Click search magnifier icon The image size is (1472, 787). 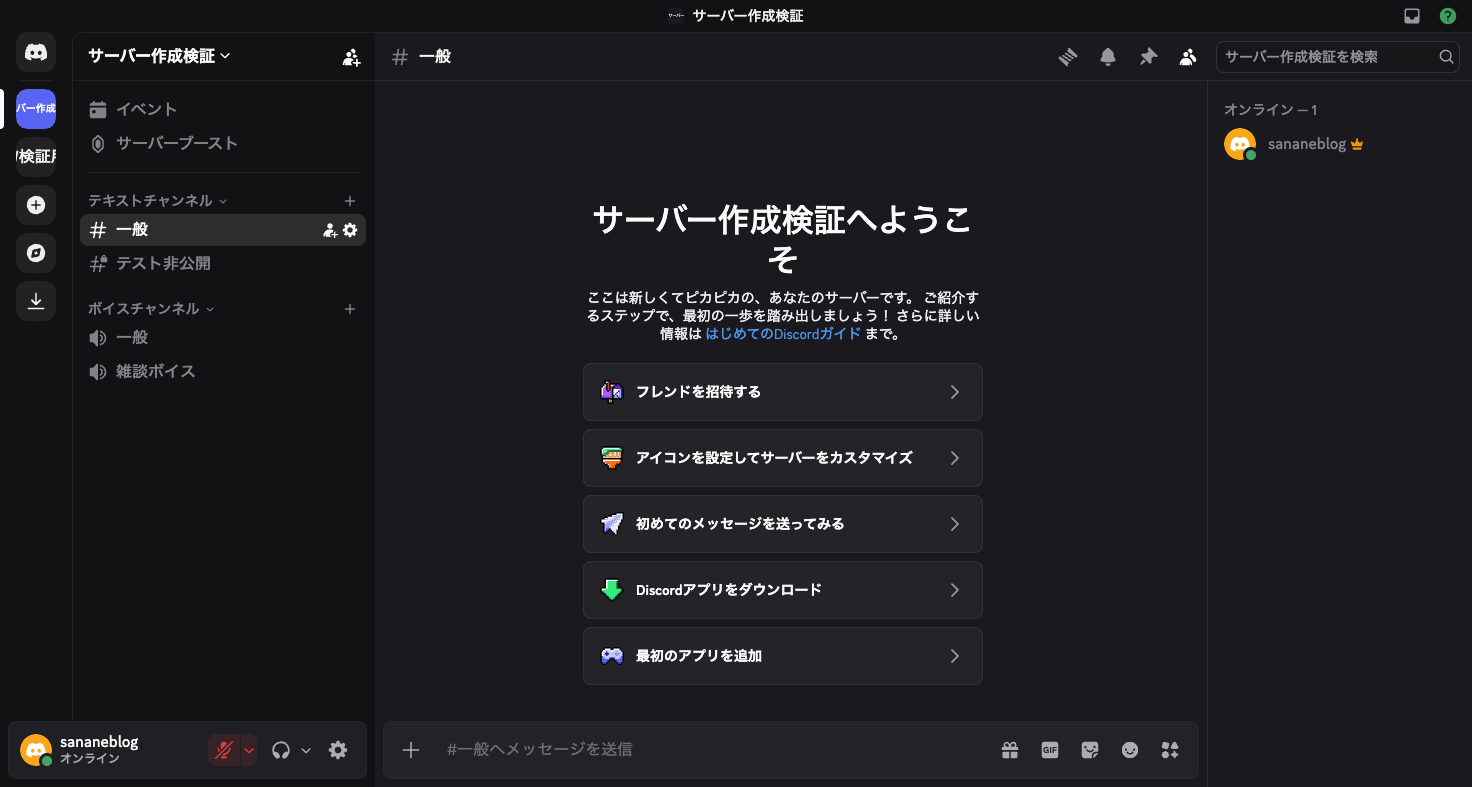pos(1446,57)
